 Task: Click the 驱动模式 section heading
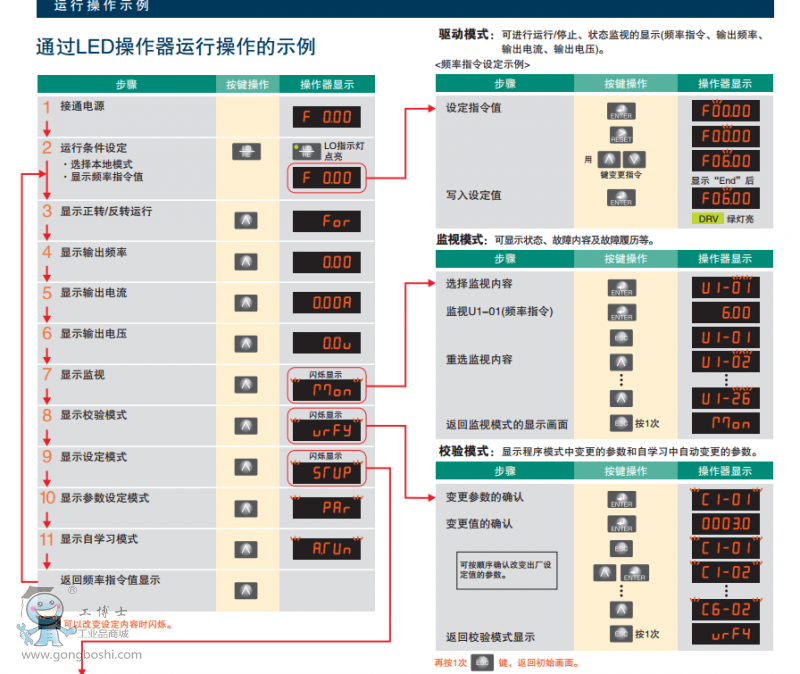(x=465, y=35)
